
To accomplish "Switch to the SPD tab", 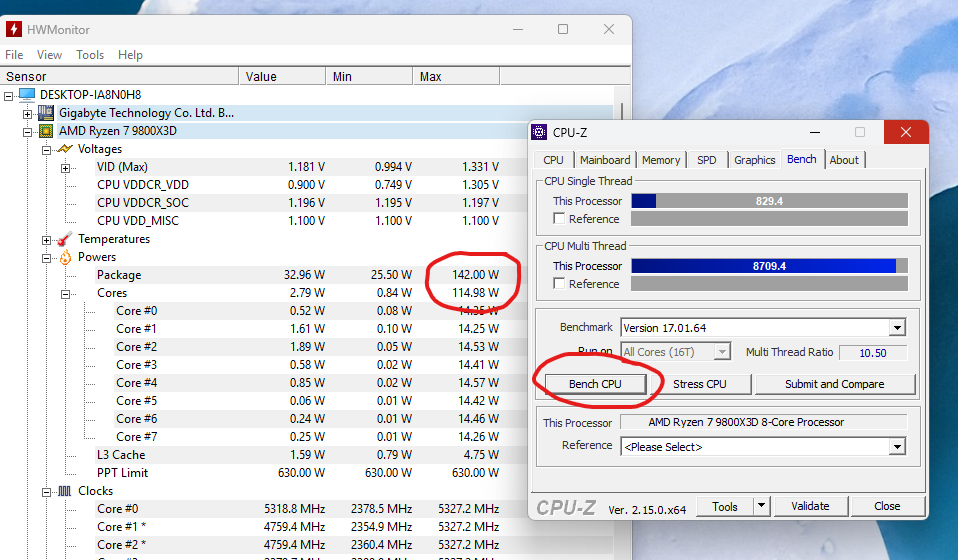I will 707,160.
